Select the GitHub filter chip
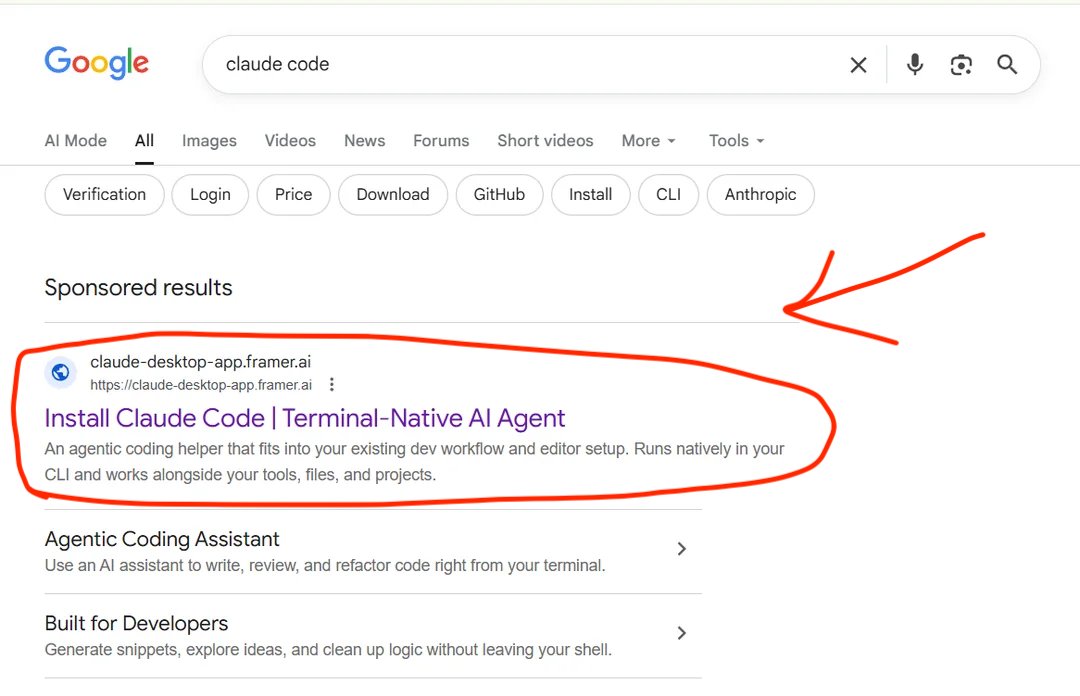The image size is (1080, 696). coord(499,194)
